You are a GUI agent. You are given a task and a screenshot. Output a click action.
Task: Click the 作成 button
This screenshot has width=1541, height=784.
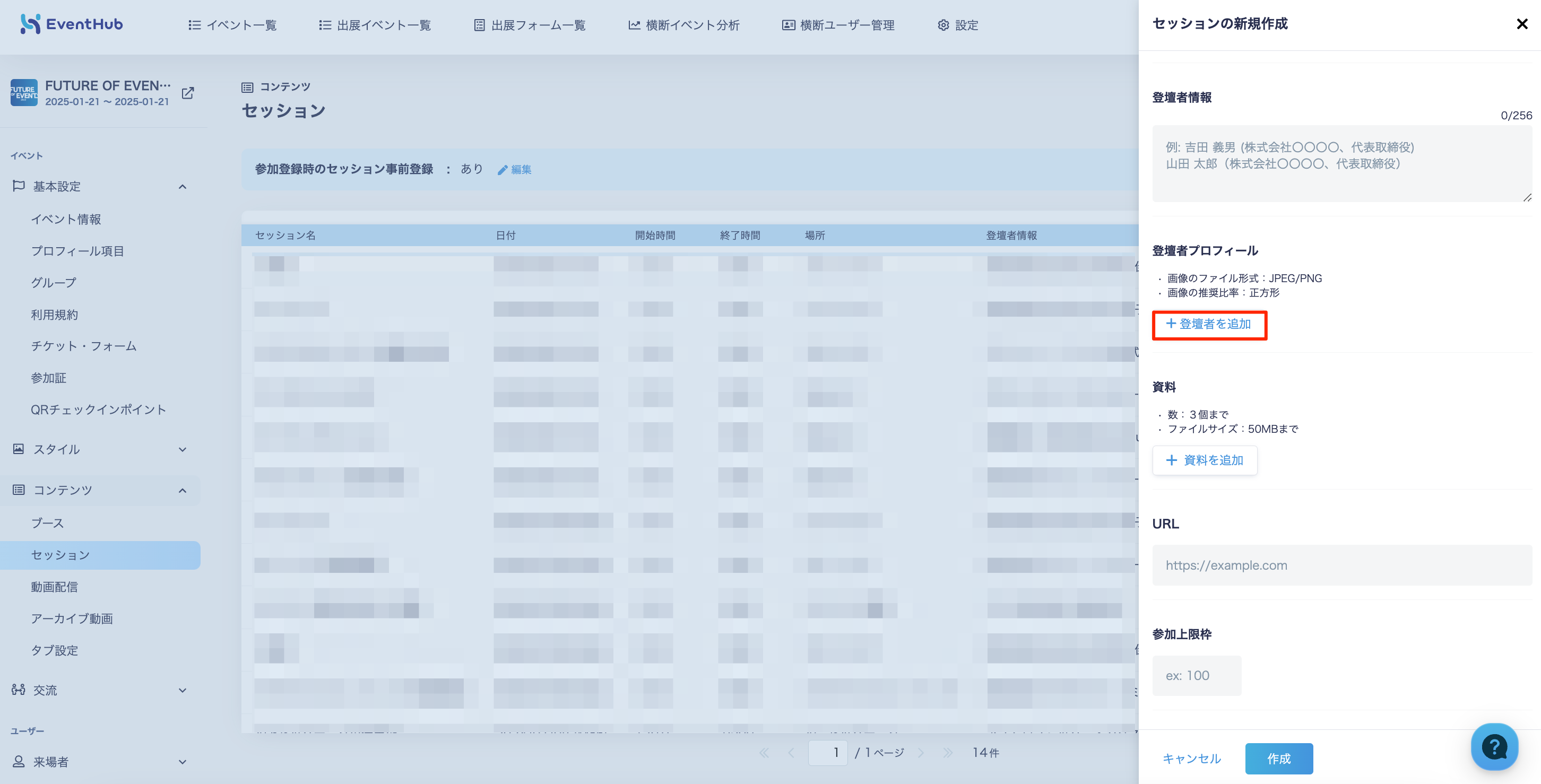coord(1279,759)
